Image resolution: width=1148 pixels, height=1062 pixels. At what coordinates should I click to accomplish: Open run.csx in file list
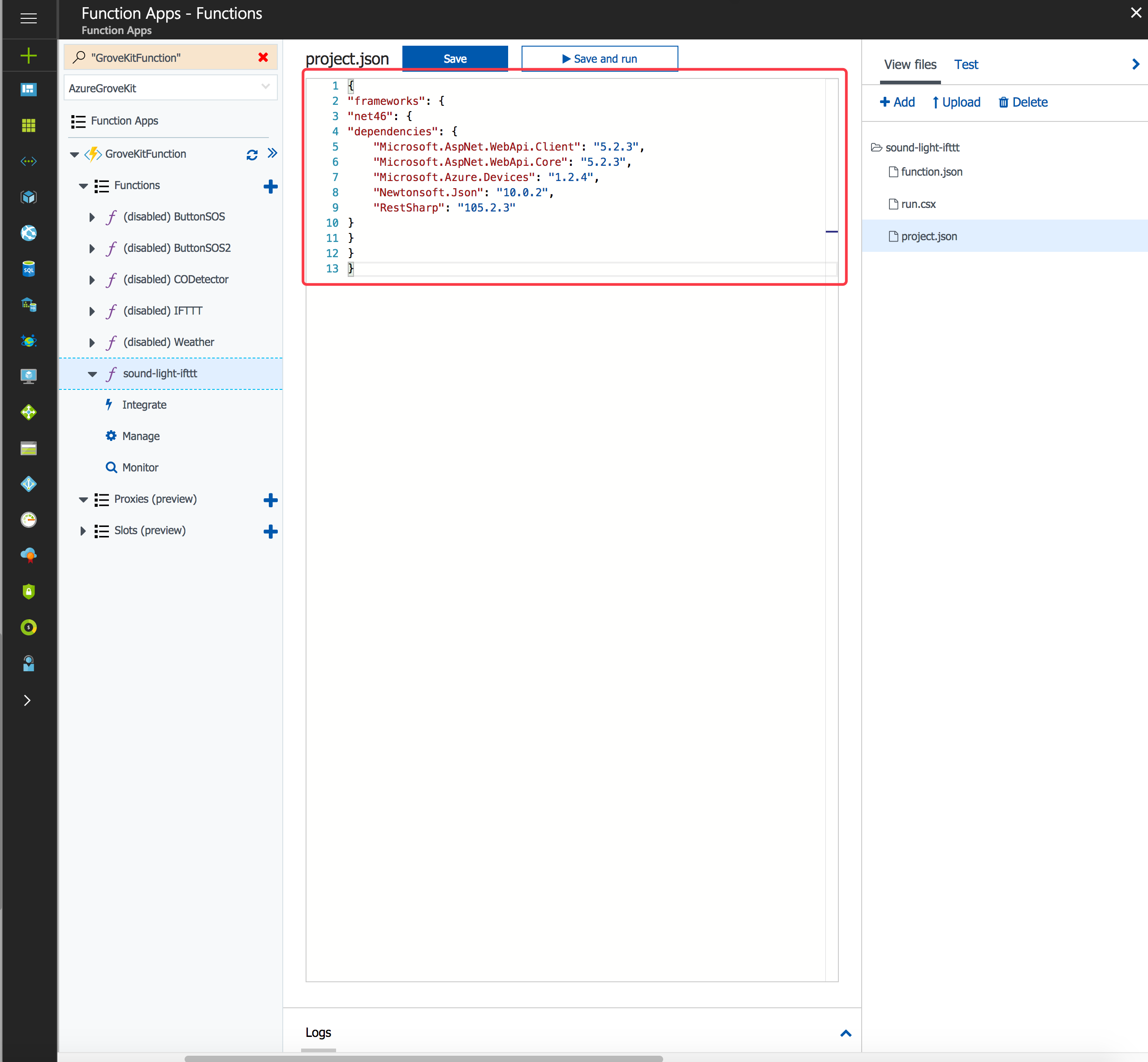tap(918, 204)
